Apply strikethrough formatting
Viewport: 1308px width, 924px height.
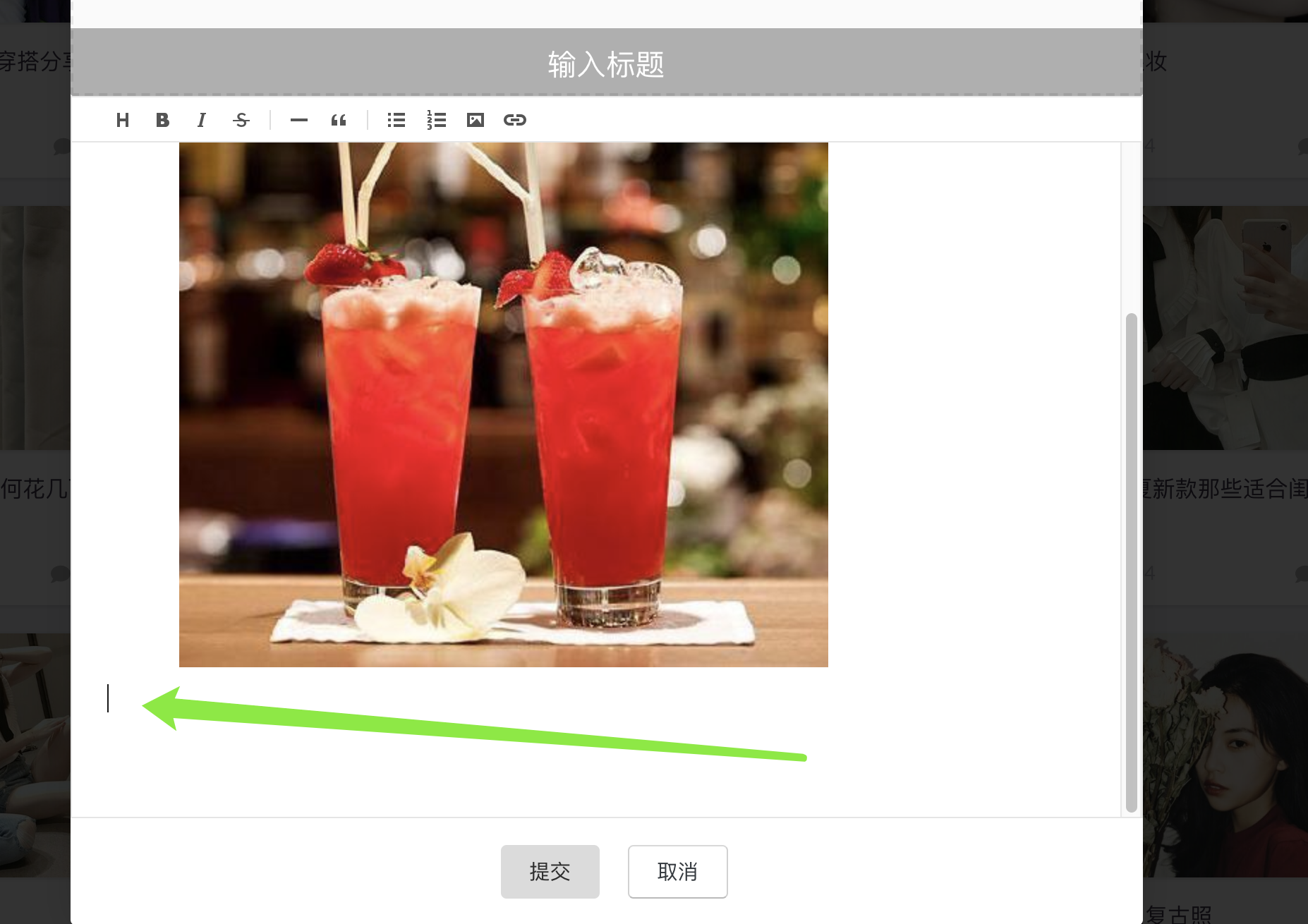coord(241,120)
